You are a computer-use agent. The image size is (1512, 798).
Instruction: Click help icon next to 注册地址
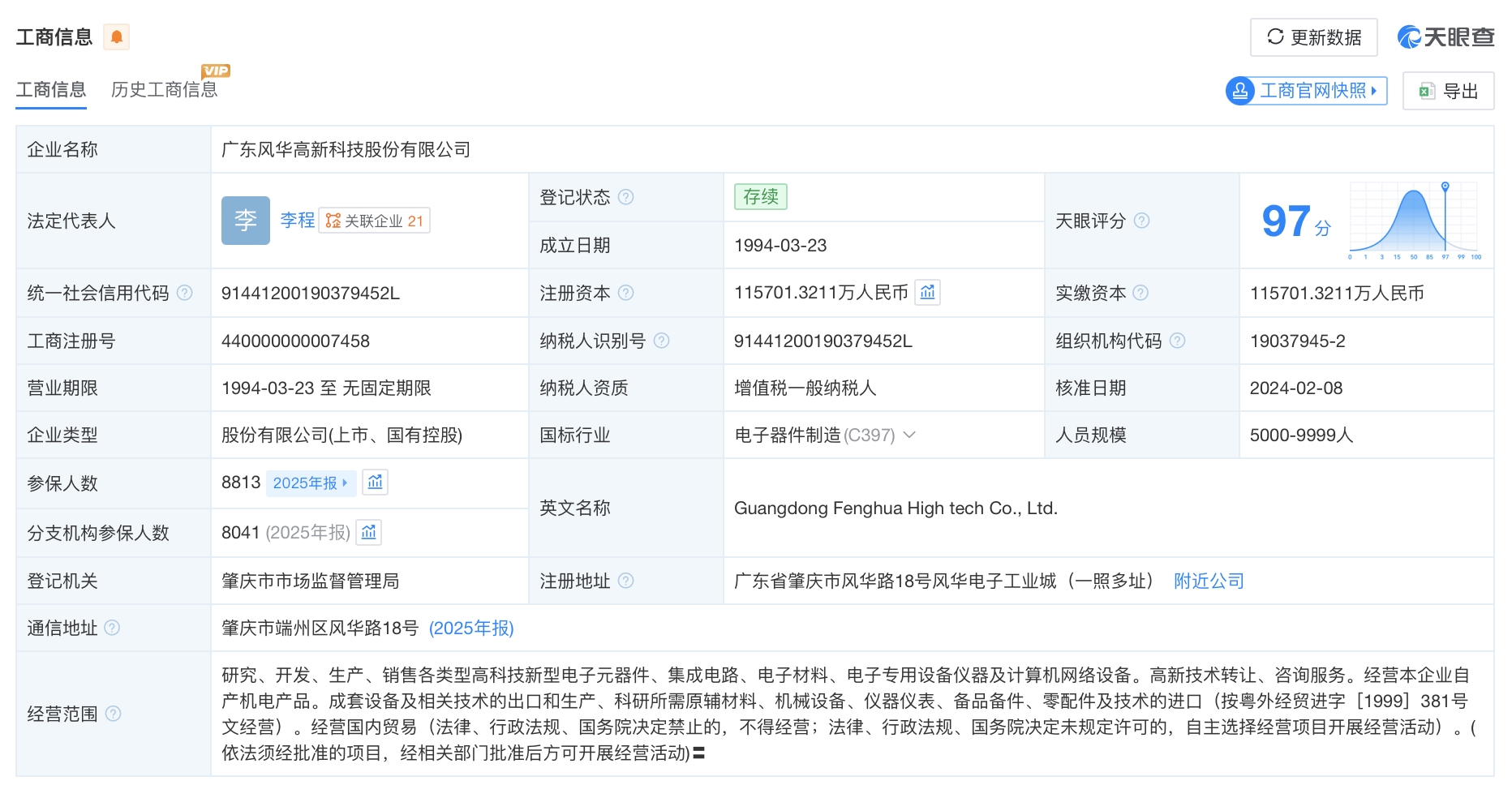(x=625, y=581)
